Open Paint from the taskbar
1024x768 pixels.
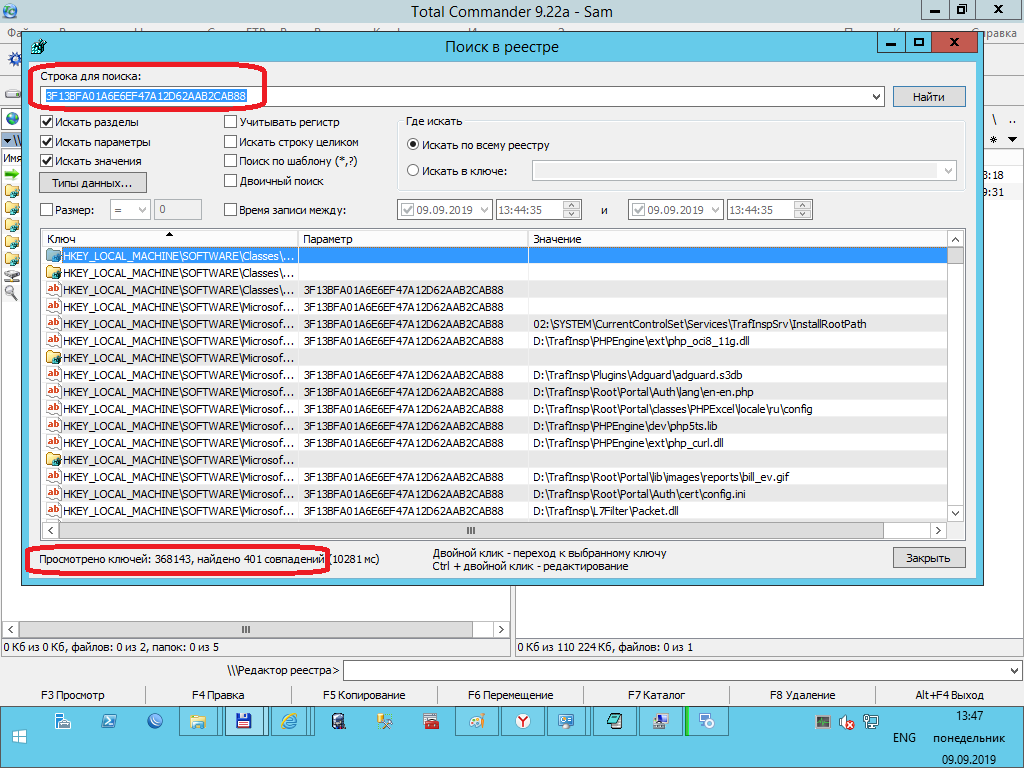coord(477,721)
